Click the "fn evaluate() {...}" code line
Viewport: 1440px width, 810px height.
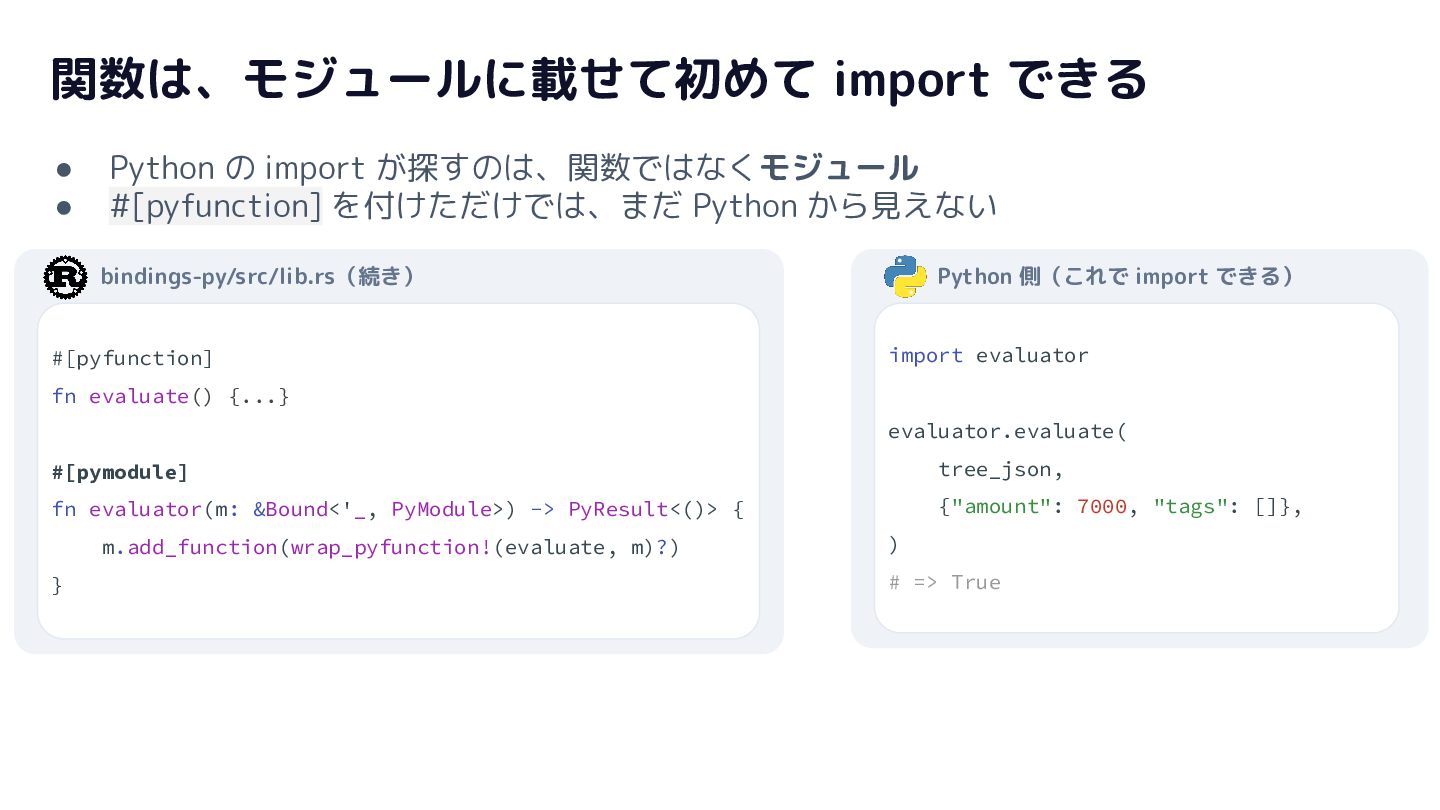click(x=171, y=396)
